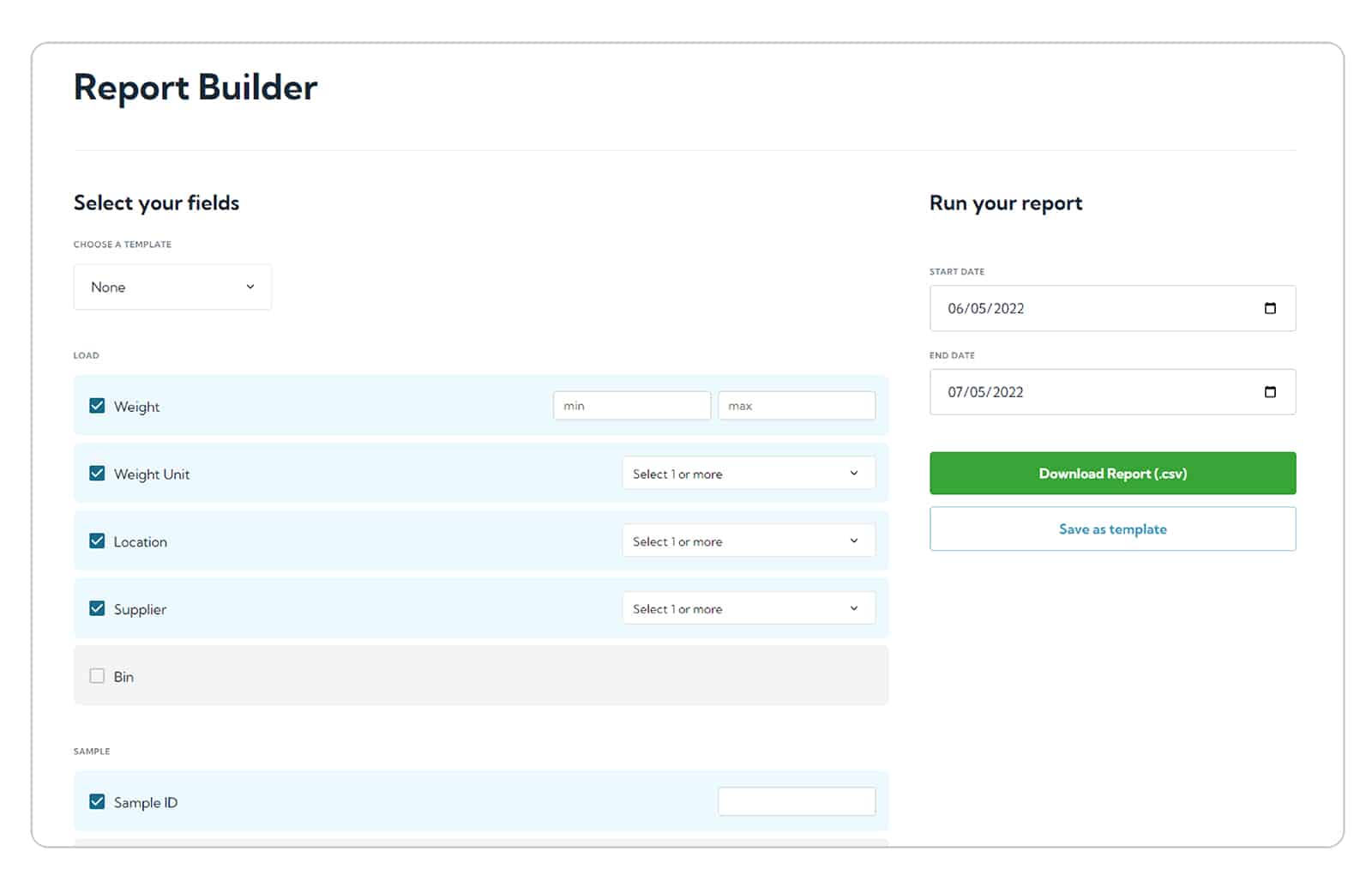The width and height of the screenshot is (1372, 888).
Task: Click the Save as template button
Action: (x=1112, y=529)
